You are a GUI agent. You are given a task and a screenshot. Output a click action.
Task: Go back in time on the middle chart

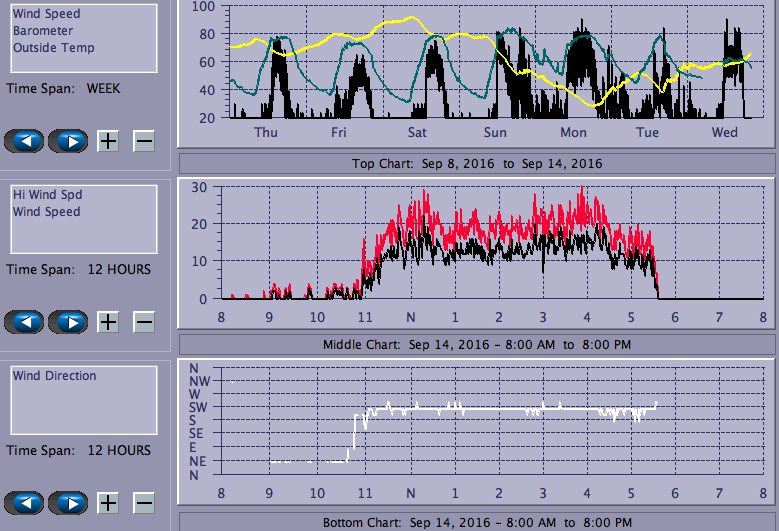click(24, 322)
